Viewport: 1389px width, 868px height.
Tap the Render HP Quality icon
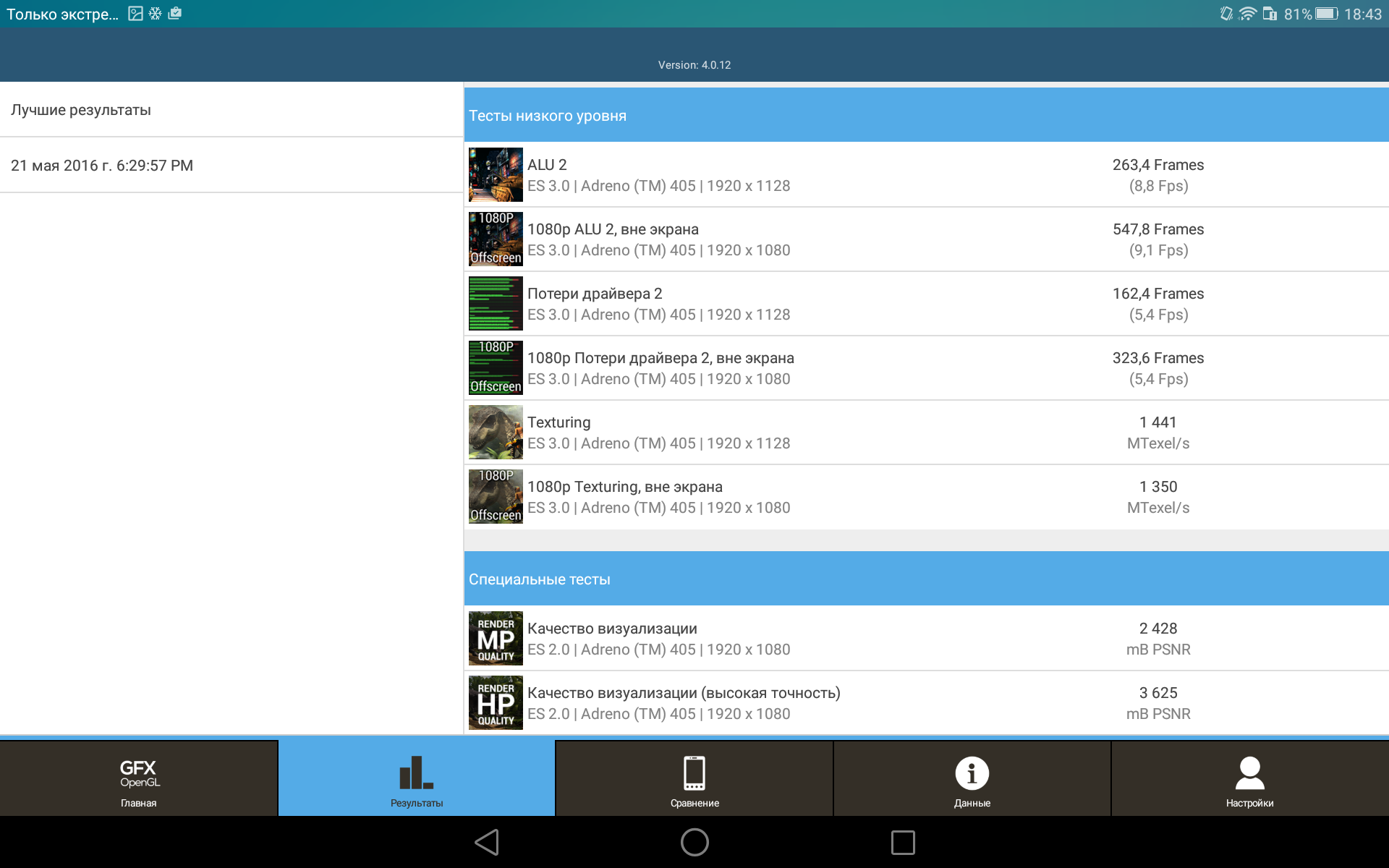[496, 703]
